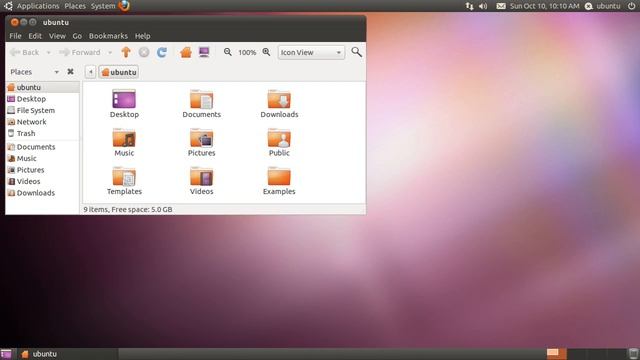Open the Go menu
This screenshot has width=640, height=360.
coord(77,36)
